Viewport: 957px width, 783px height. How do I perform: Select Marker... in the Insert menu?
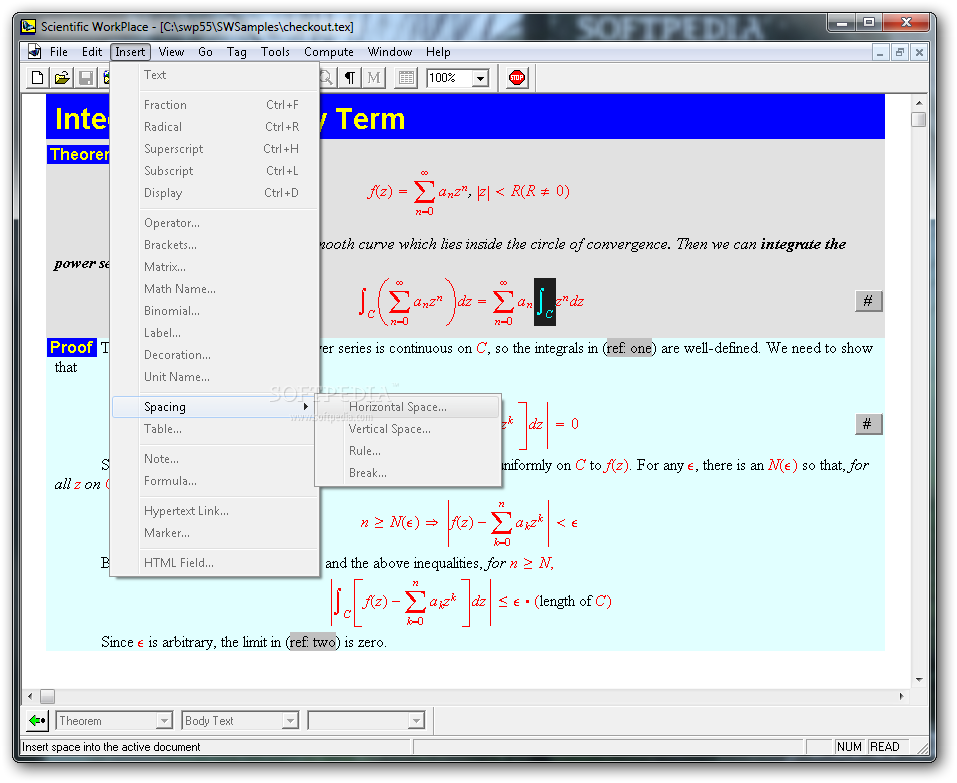point(215,533)
